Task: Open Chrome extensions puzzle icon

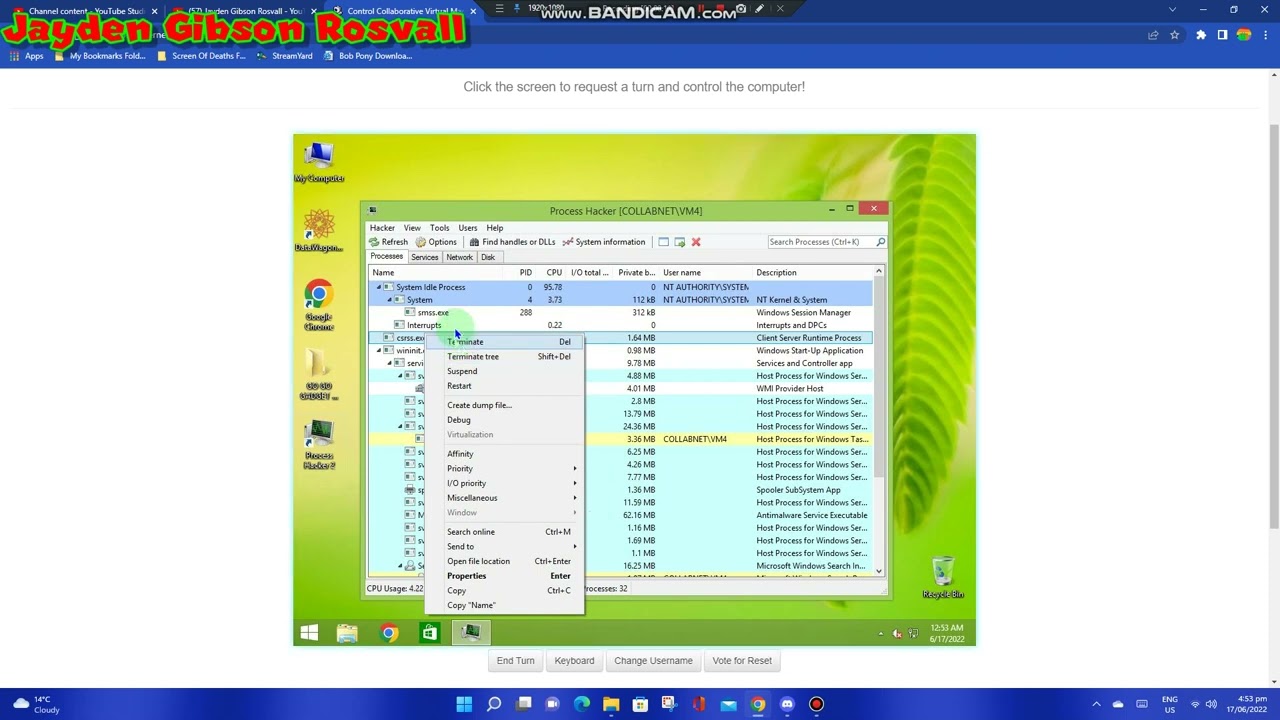Action: (1200, 35)
